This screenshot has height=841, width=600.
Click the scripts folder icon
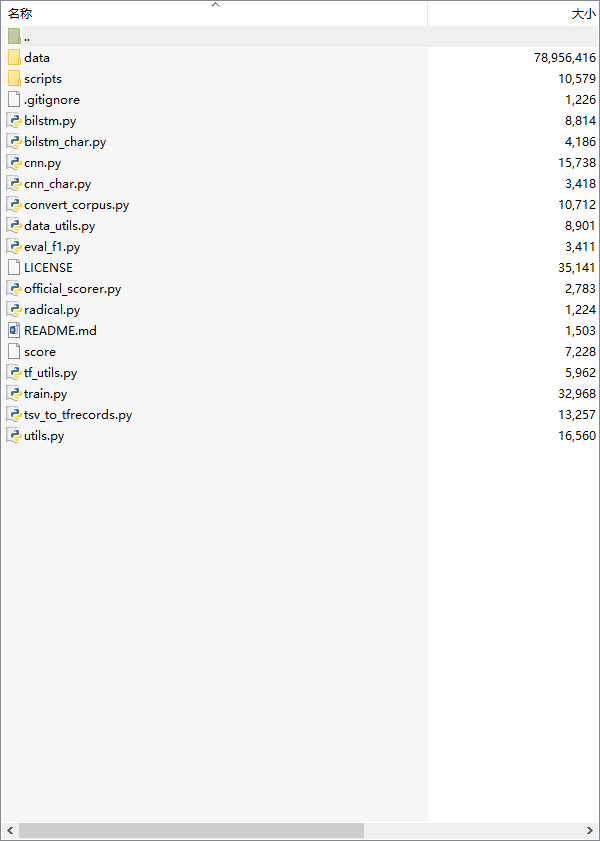(14, 79)
